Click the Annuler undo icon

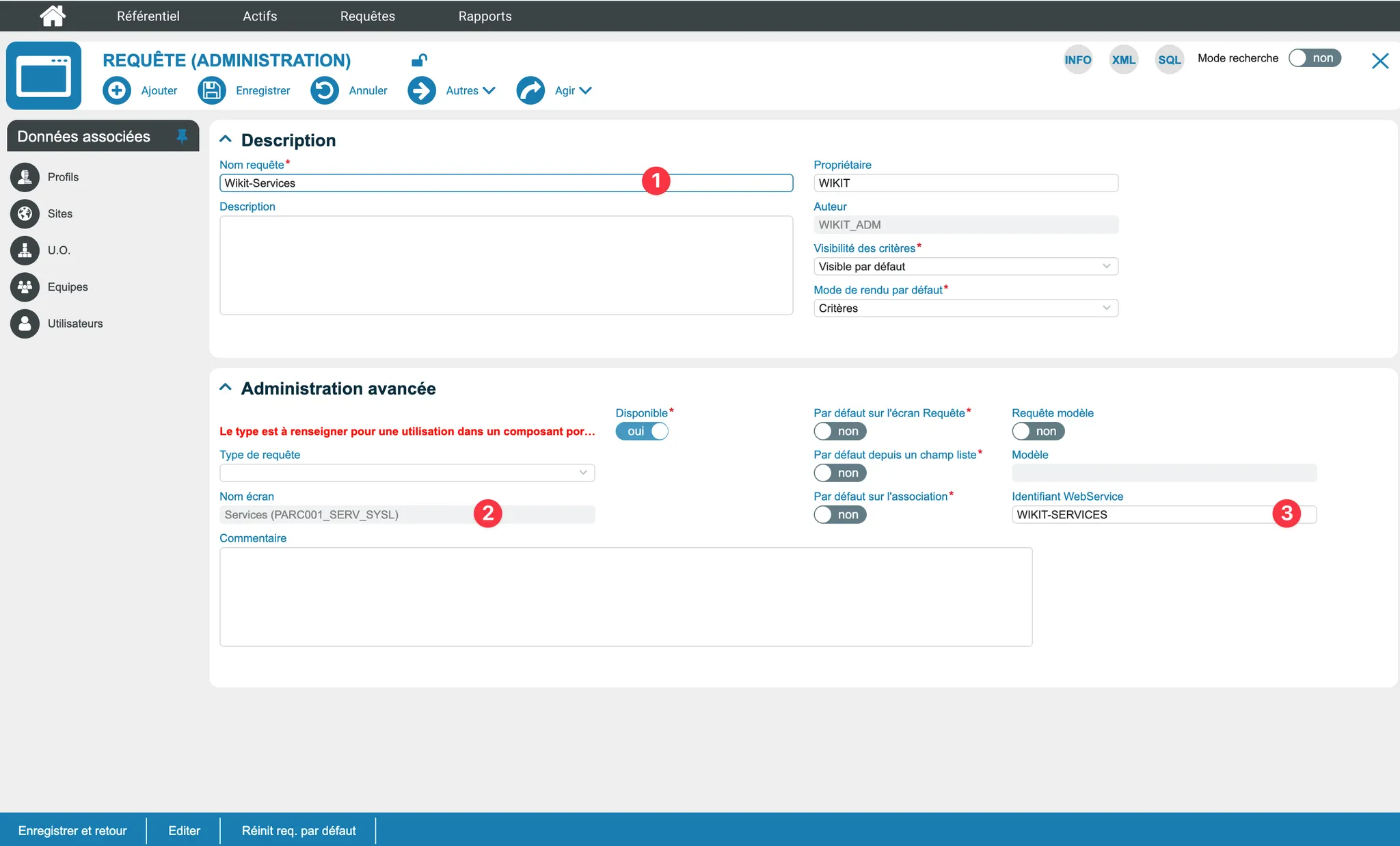point(325,90)
